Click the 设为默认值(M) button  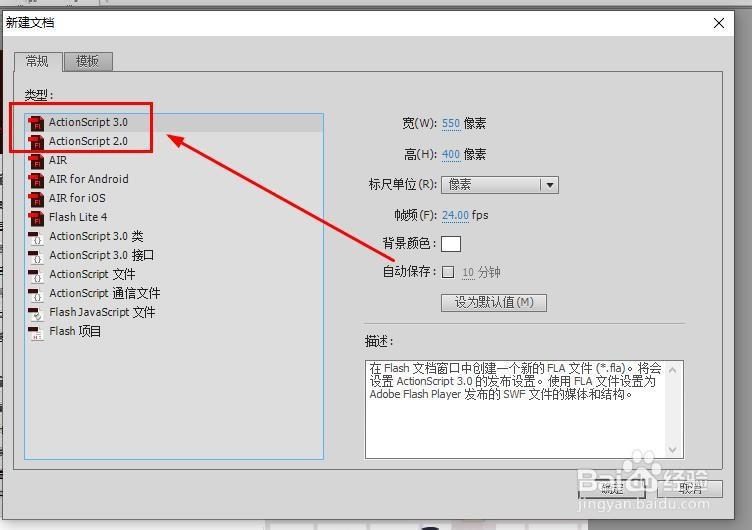pos(494,303)
